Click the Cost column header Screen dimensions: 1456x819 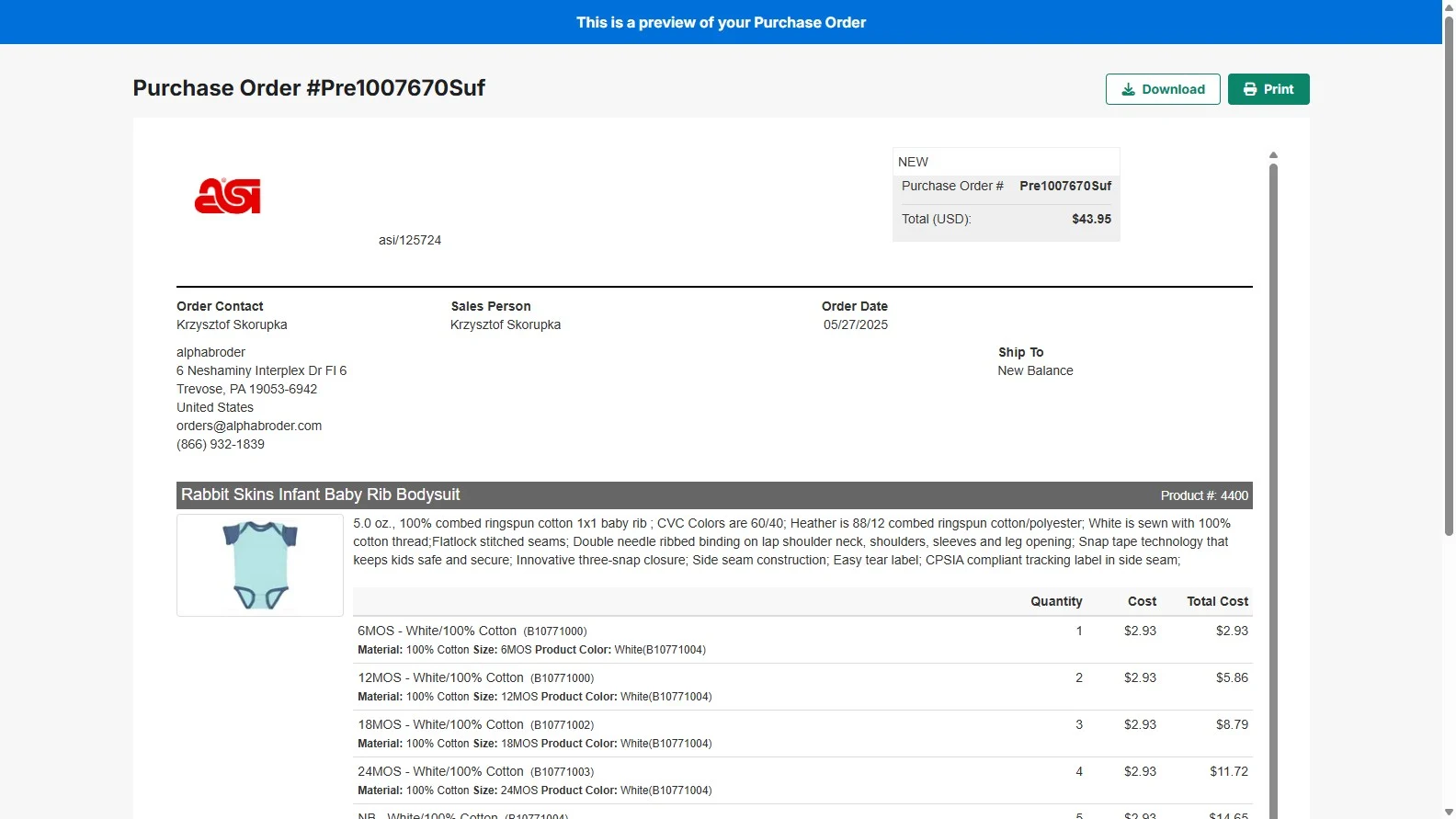pyautogui.click(x=1142, y=601)
